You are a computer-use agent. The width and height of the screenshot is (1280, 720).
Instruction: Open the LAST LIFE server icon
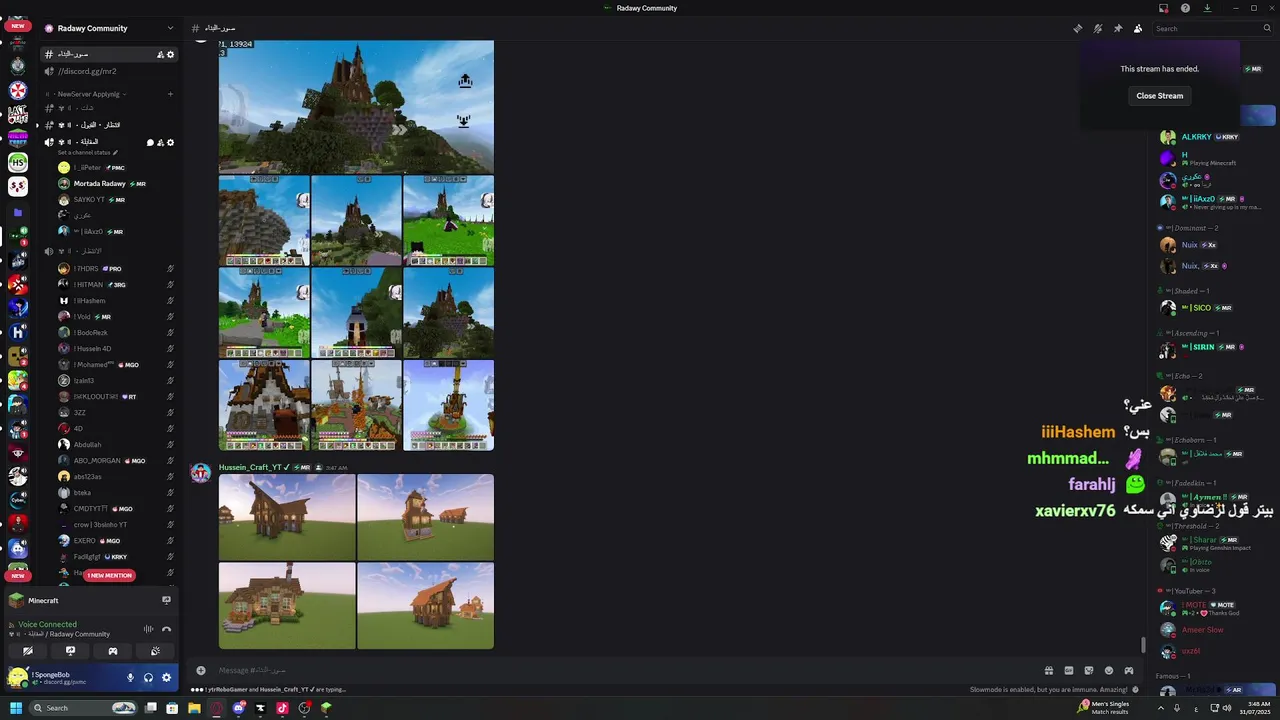click(x=17, y=115)
